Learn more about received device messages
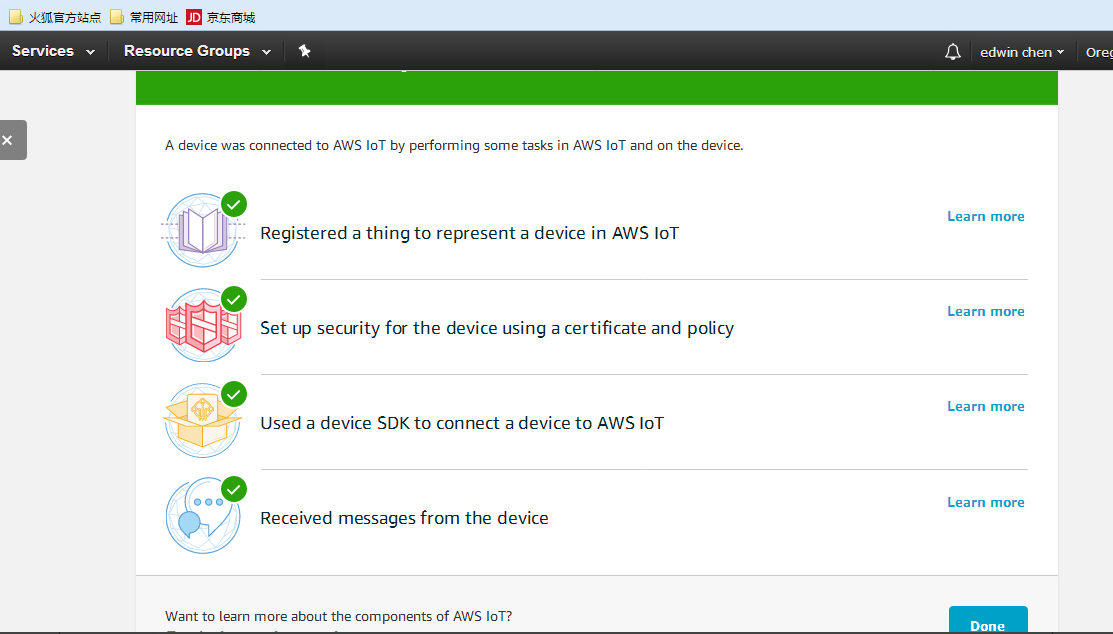The width and height of the screenshot is (1113, 634). tap(986, 503)
